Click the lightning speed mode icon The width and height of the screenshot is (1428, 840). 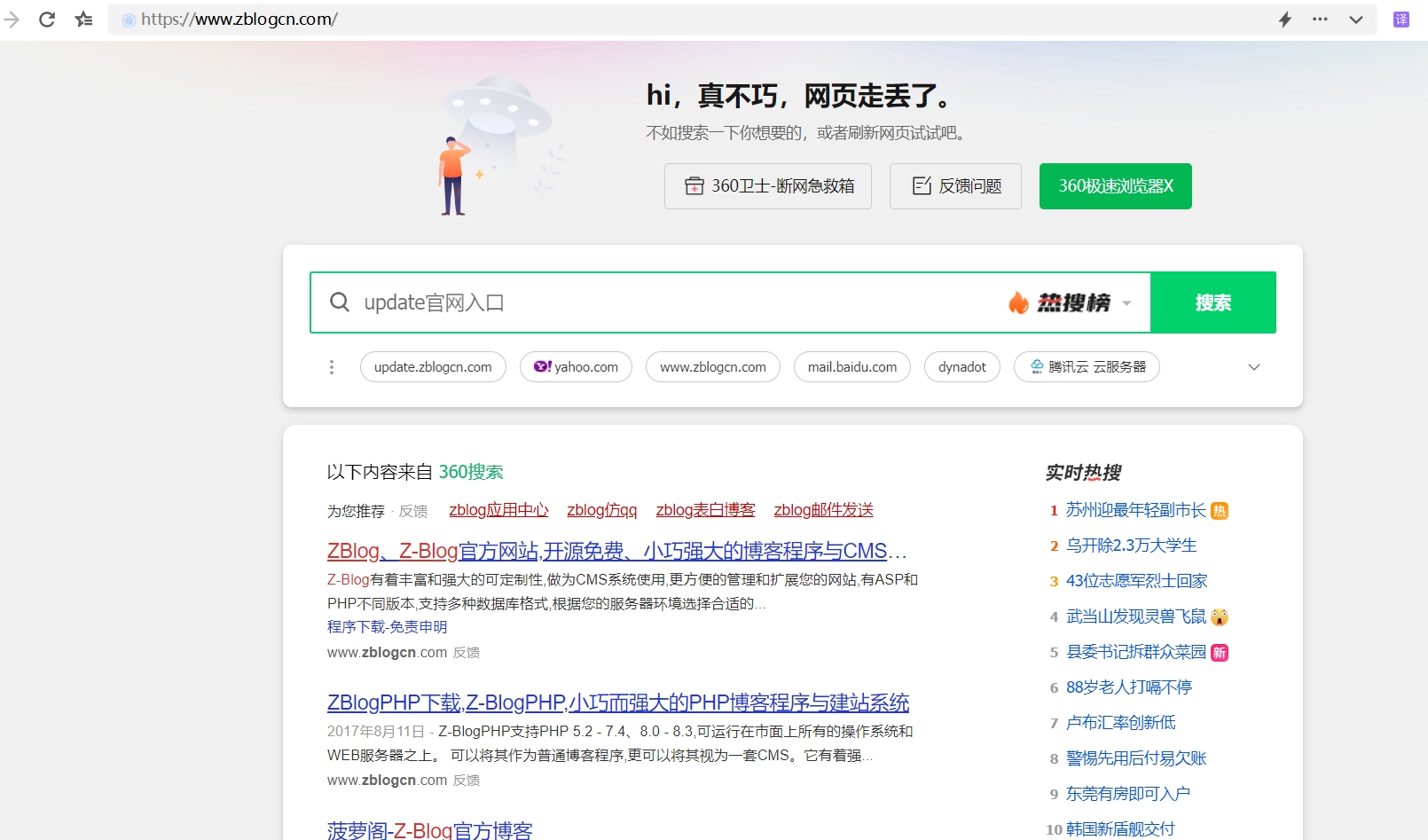tap(1285, 20)
